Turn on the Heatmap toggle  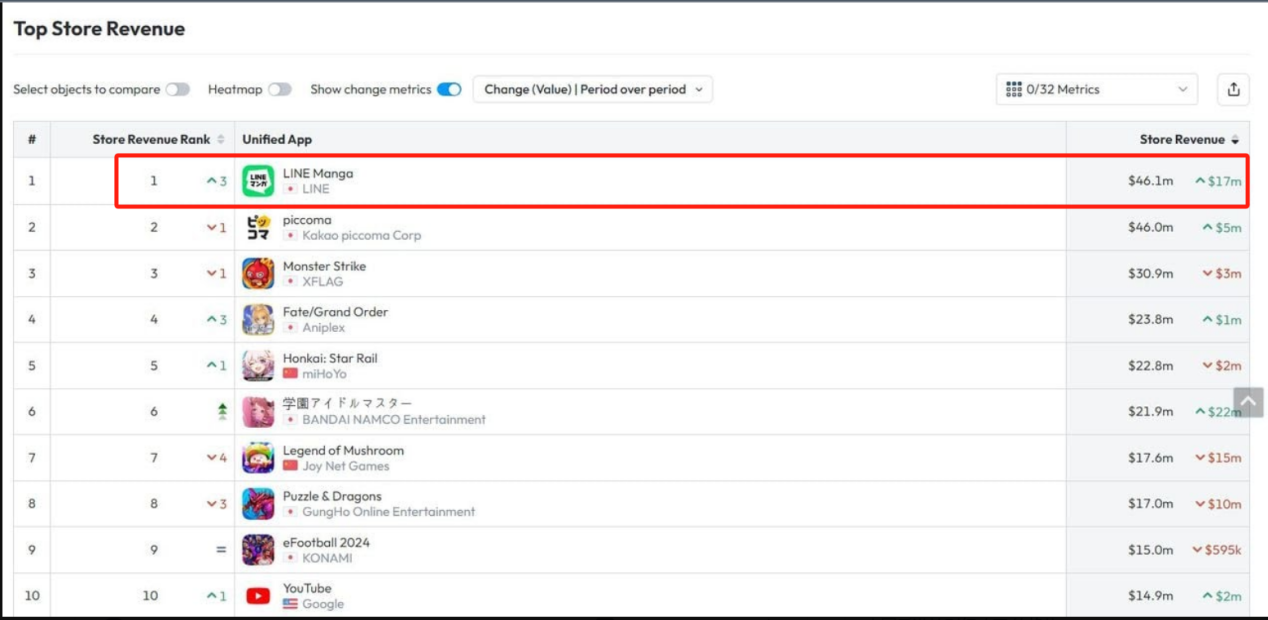coord(280,89)
